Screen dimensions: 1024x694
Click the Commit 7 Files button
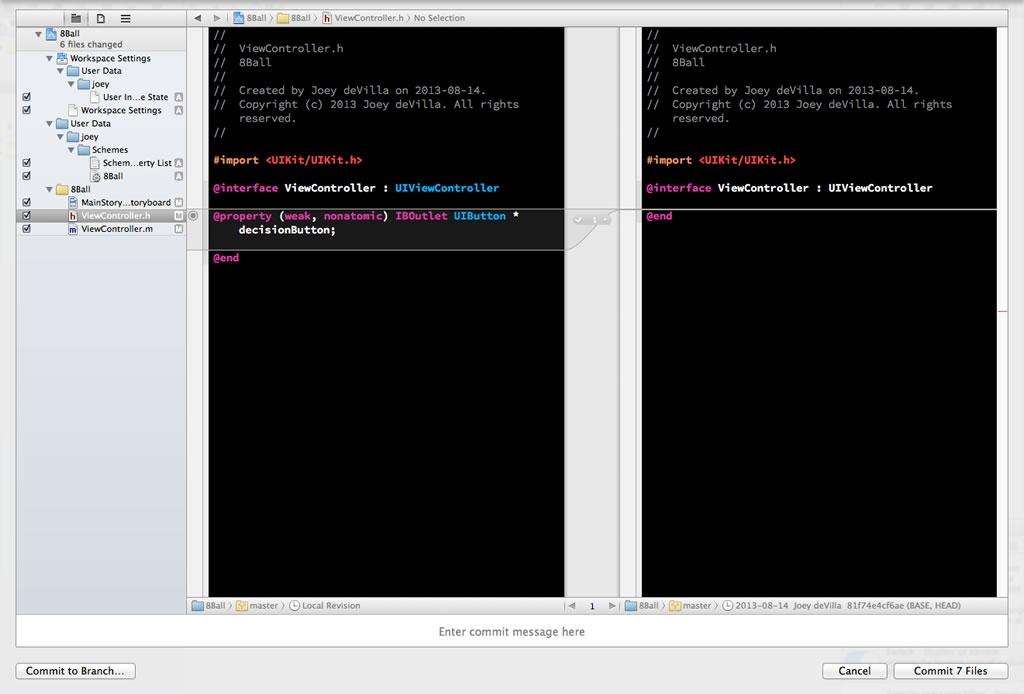[x=950, y=671]
